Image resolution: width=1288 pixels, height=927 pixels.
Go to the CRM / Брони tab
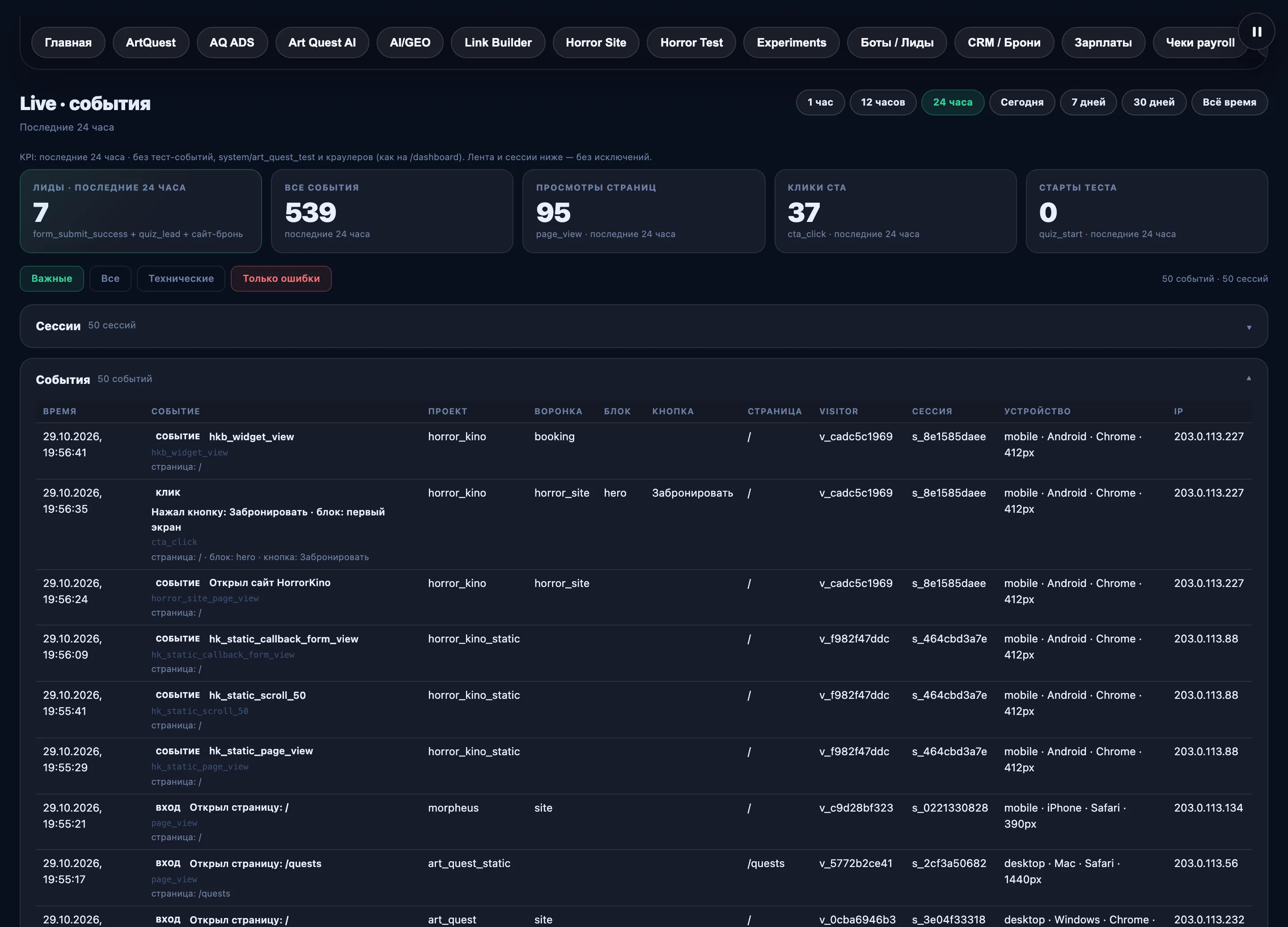coord(1004,43)
